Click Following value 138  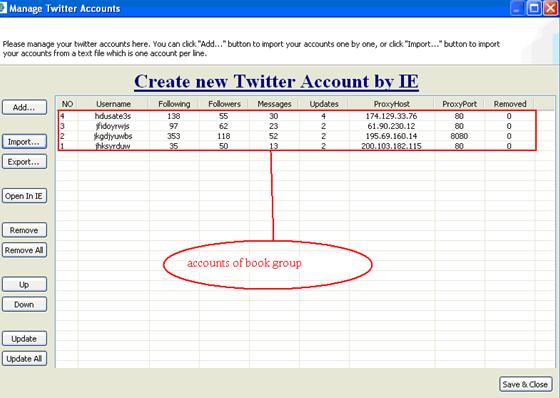point(174,116)
